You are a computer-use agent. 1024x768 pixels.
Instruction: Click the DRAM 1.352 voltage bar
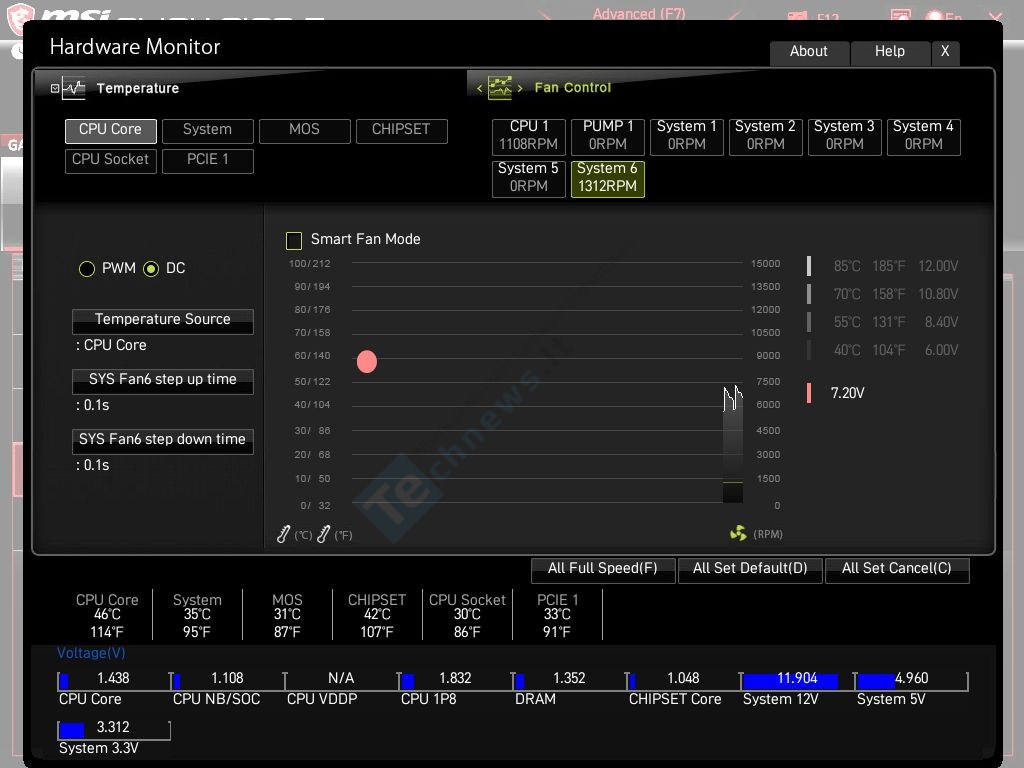pyautogui.click(x=569, y=680)
